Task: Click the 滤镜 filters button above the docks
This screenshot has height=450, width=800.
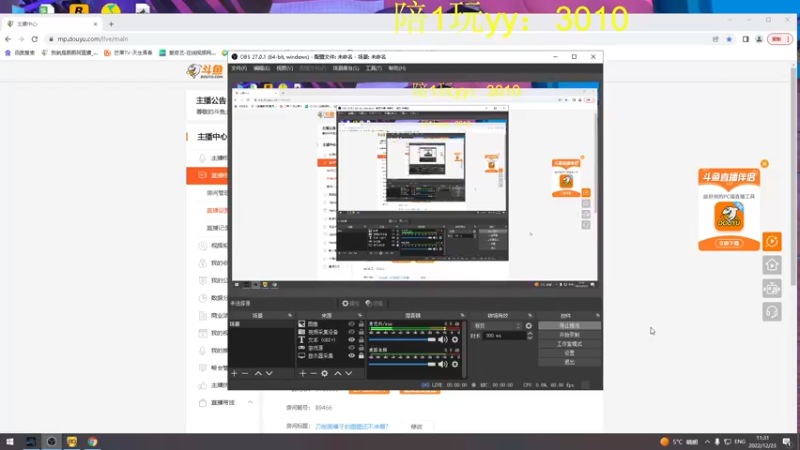Action: [374, 303]
